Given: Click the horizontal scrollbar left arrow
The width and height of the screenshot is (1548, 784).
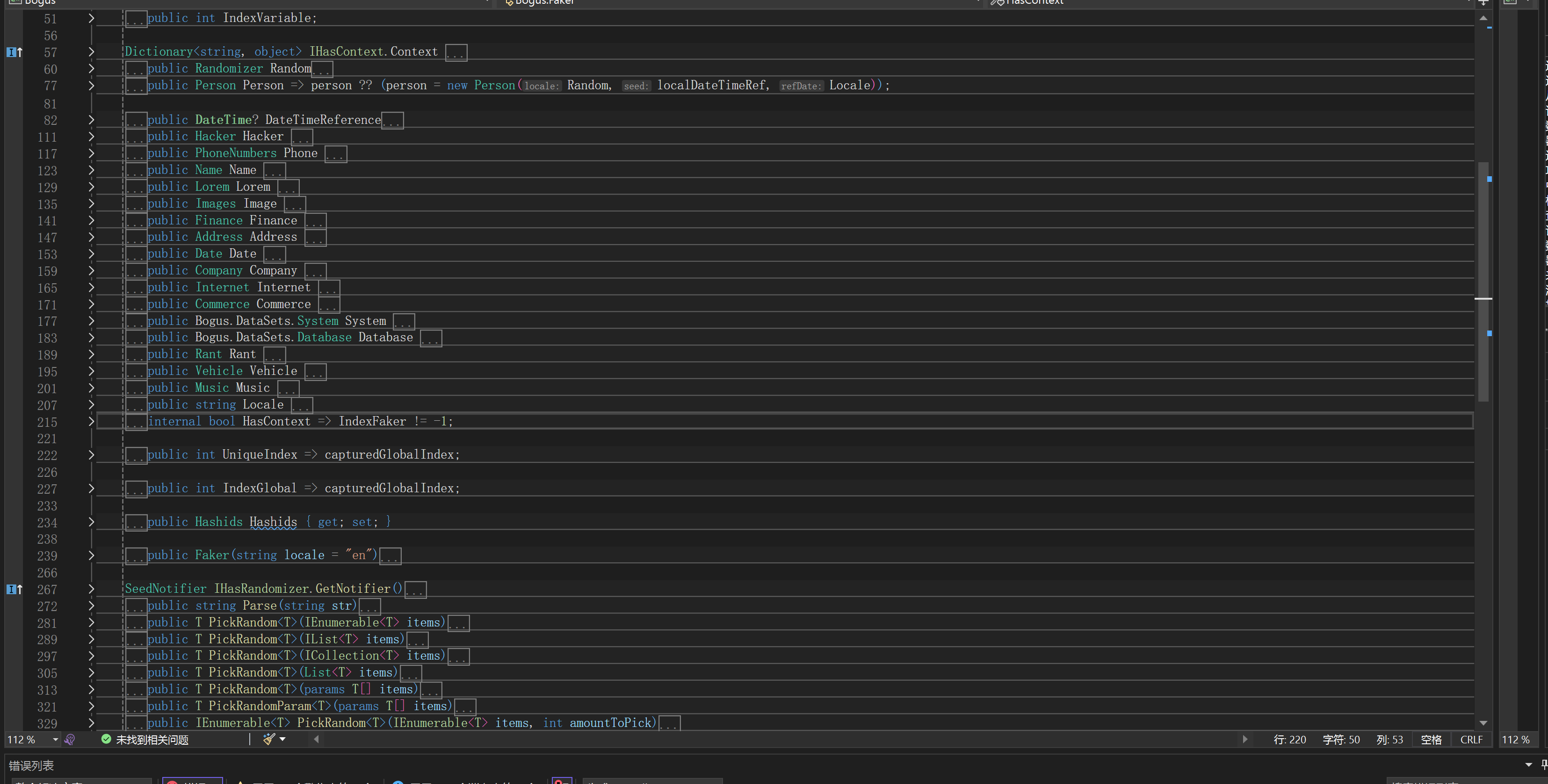Looking at the screenshot, I should point(317,739).
